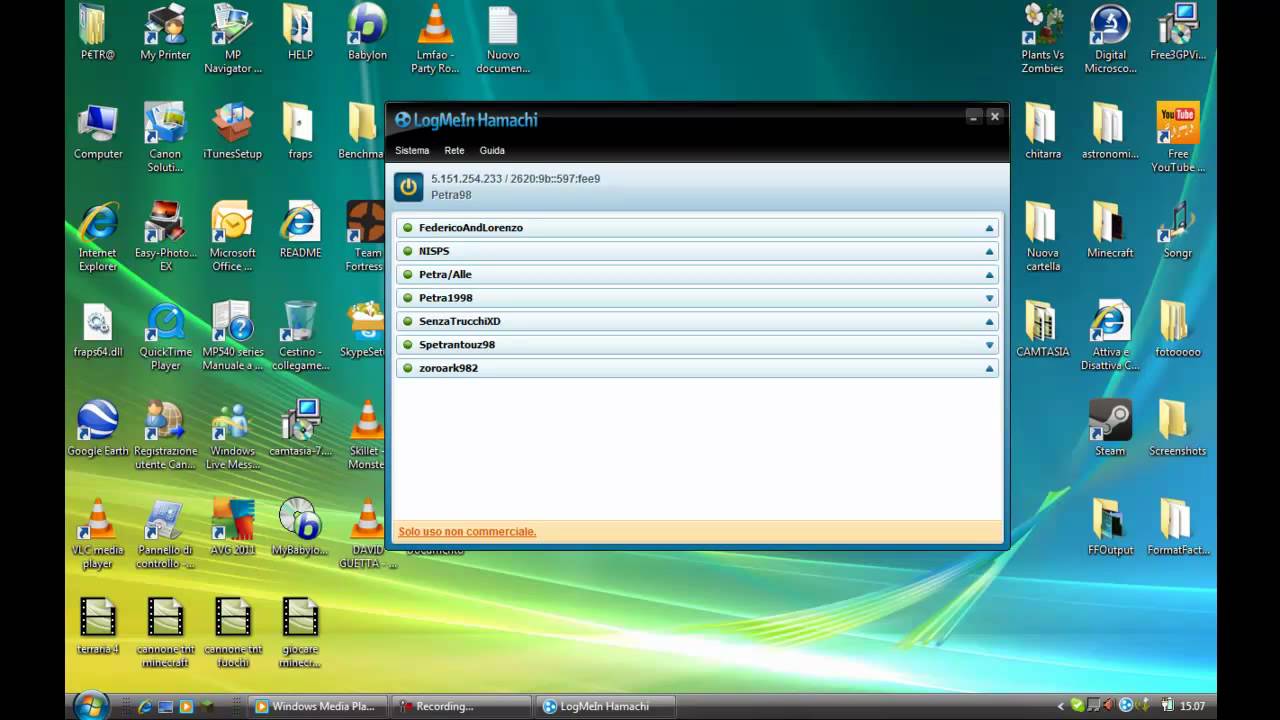Select the AVG 2011 desktop icon
This screenshot has height=720, width=1280.
(x=233, y=527)
